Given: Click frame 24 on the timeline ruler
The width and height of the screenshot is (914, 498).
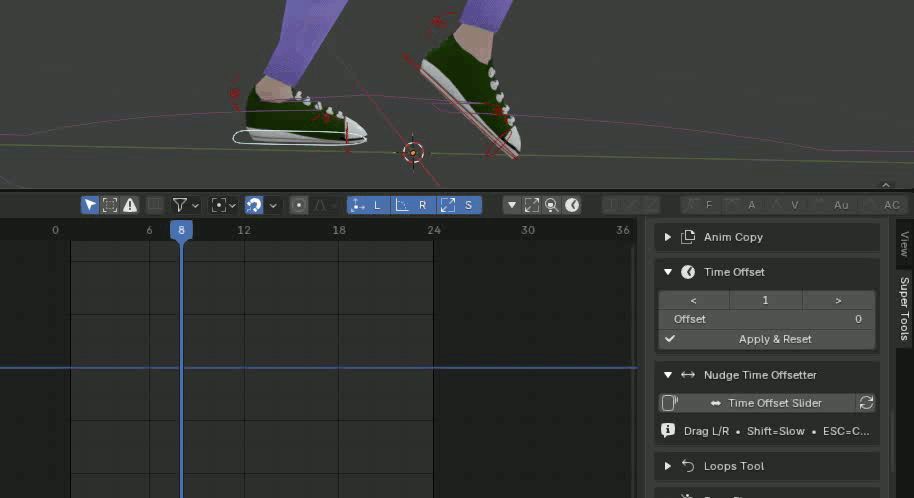Looking at the screenshot, I should tap(434, 230).
